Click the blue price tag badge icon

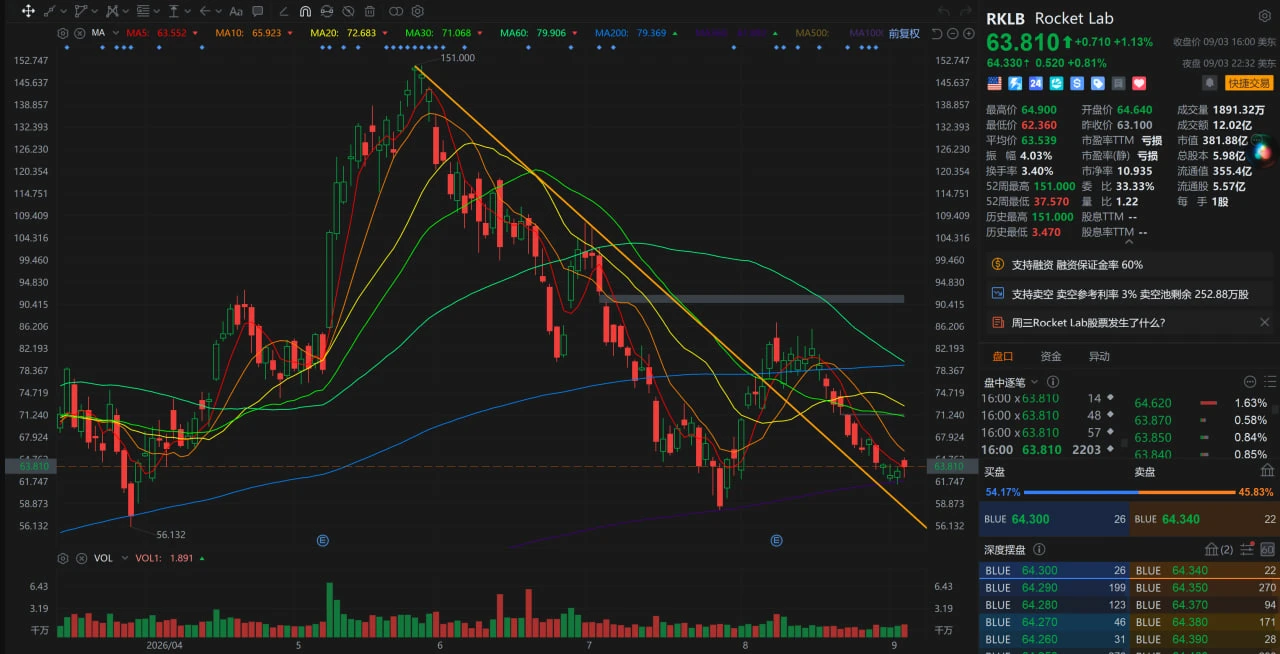[x=1098, y=83]
